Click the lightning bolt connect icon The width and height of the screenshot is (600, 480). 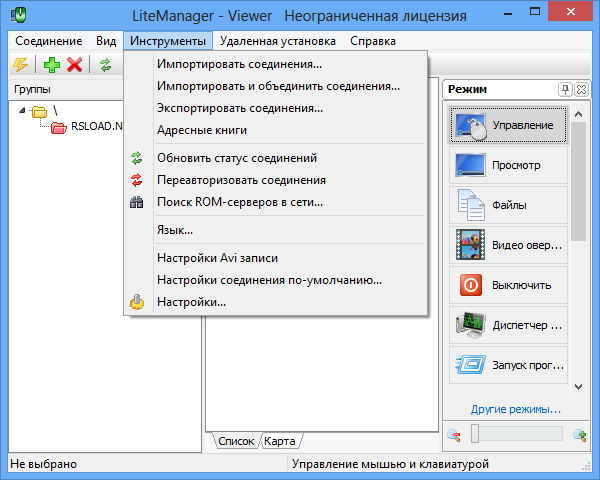click(x=20, y=64)
